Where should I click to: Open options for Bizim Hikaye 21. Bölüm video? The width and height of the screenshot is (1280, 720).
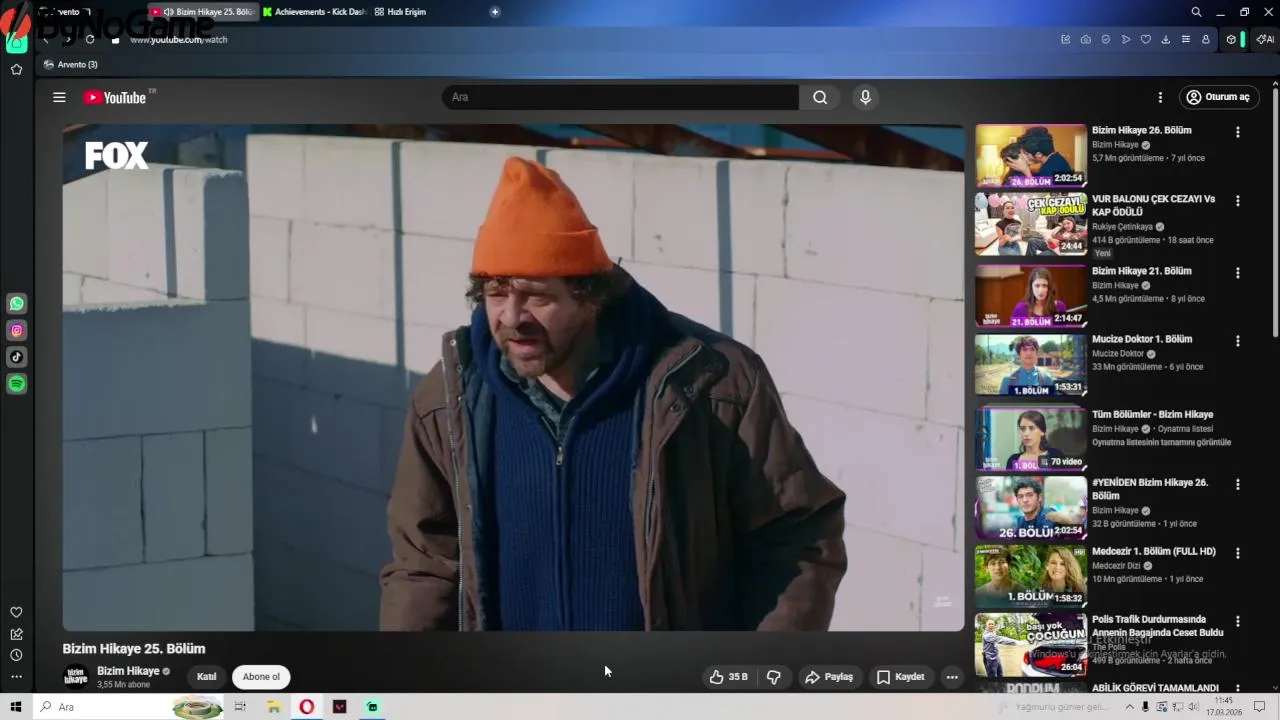1237,273
